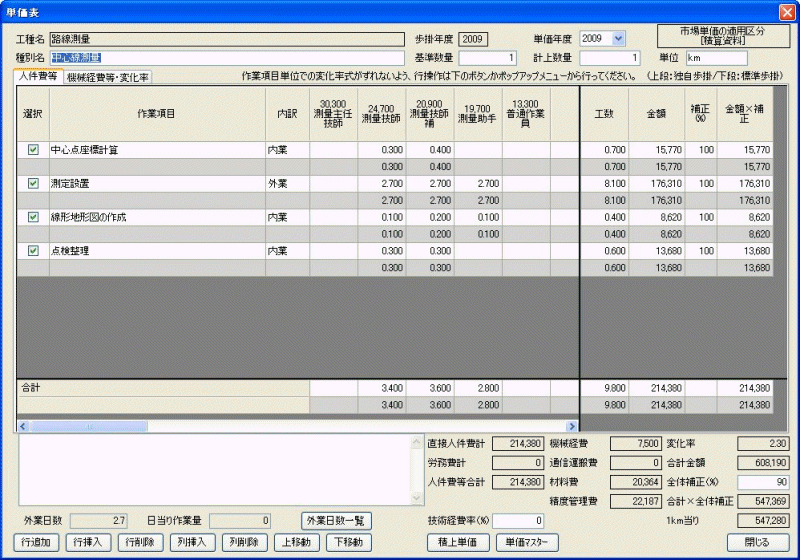Click the 作業項目 column header

click(157, 114)
